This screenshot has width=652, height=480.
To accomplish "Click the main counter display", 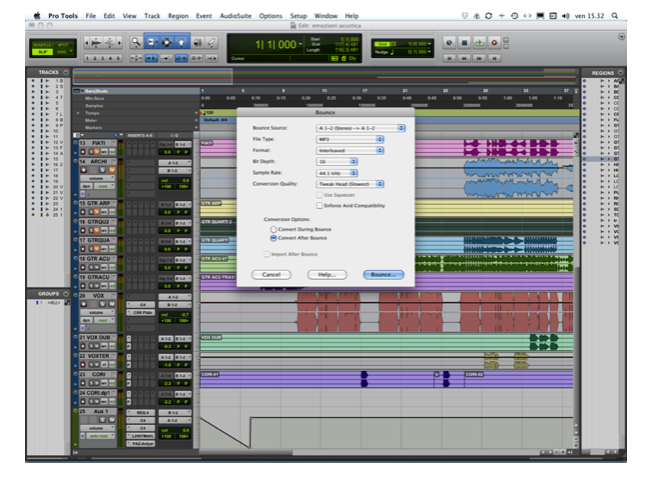I will [x=275, y=44].
